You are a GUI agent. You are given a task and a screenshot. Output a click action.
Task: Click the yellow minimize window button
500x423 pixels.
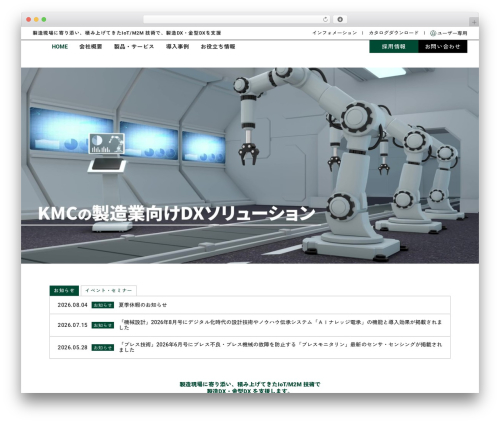point(36,19)
